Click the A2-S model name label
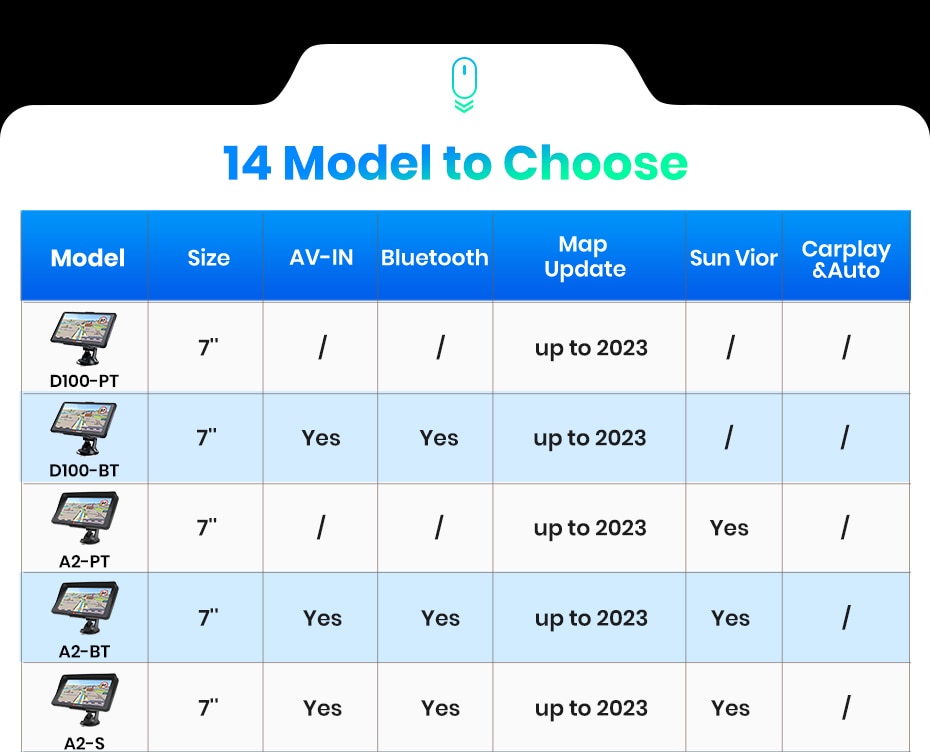The height and width of the screenshot is (752, 930). point(84,742)
